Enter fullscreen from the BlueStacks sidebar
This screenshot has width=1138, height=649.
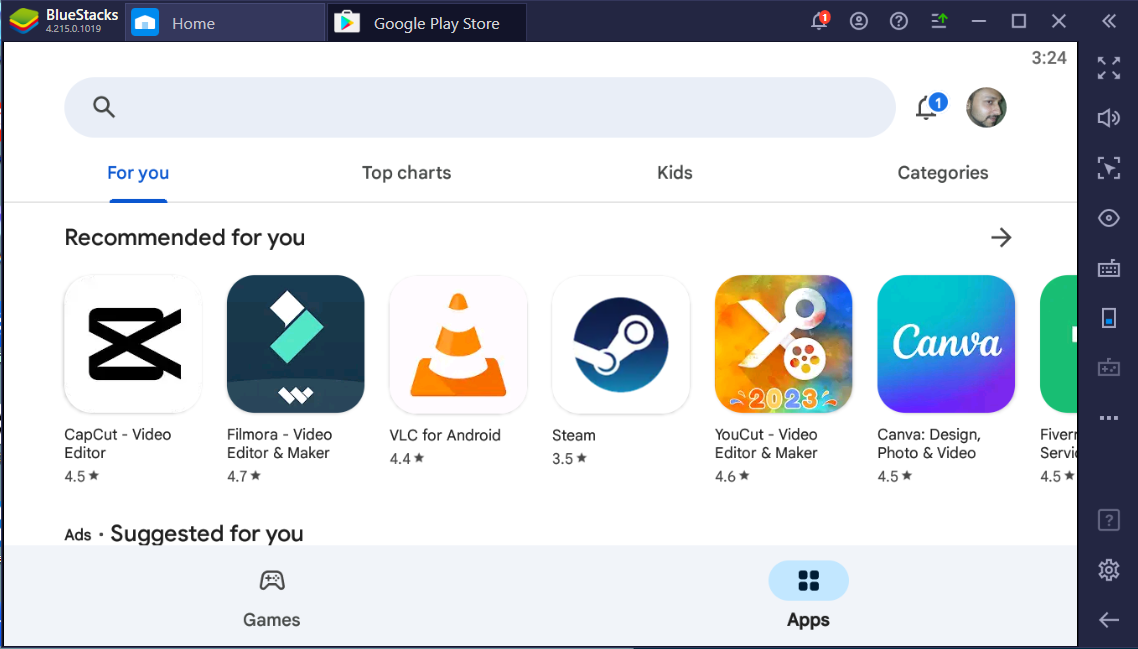click(1109, 68)
